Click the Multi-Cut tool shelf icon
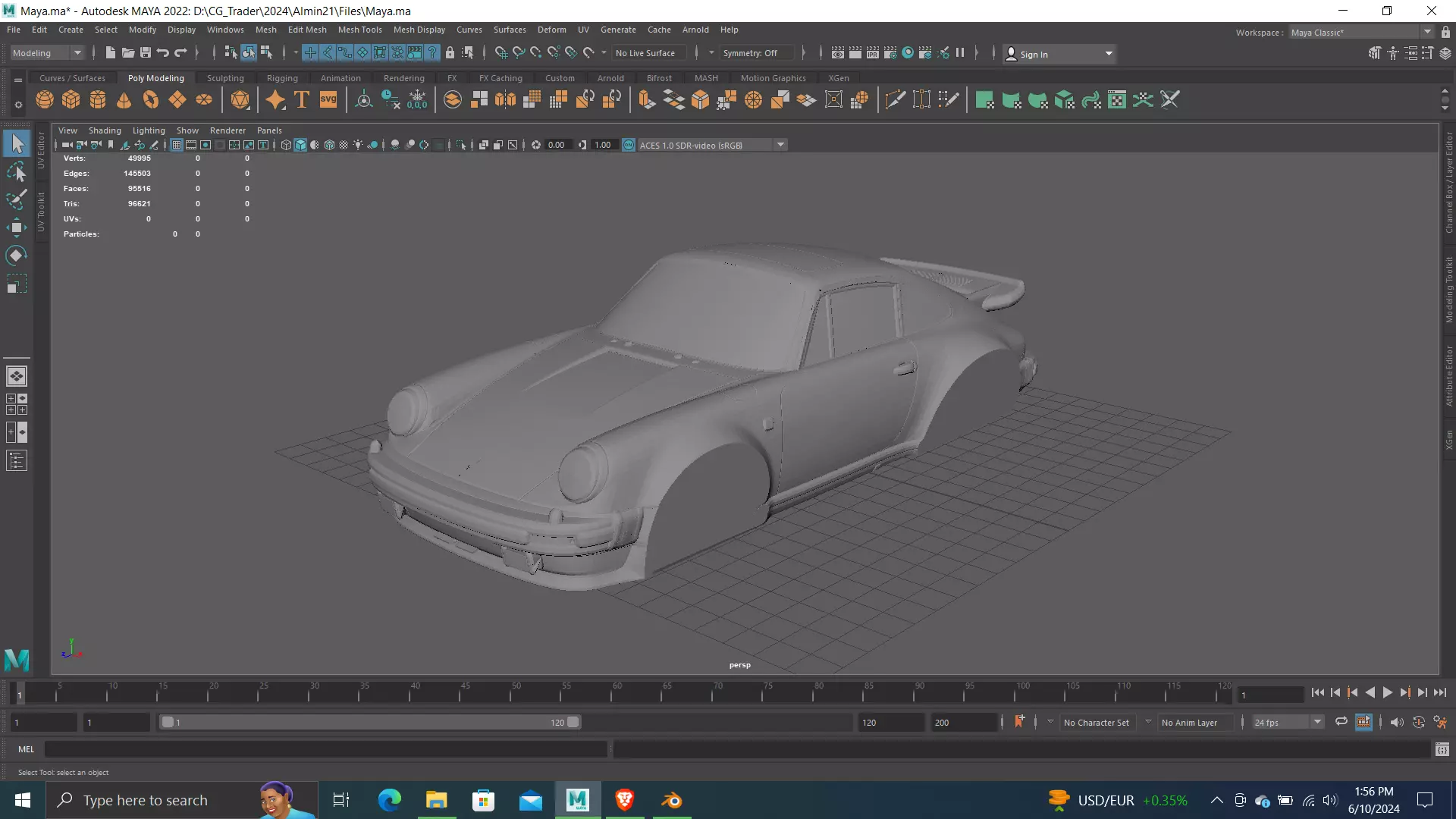The height and width of the screenshot is (819, 1456). pyautogui.click(x=895, y=100)
